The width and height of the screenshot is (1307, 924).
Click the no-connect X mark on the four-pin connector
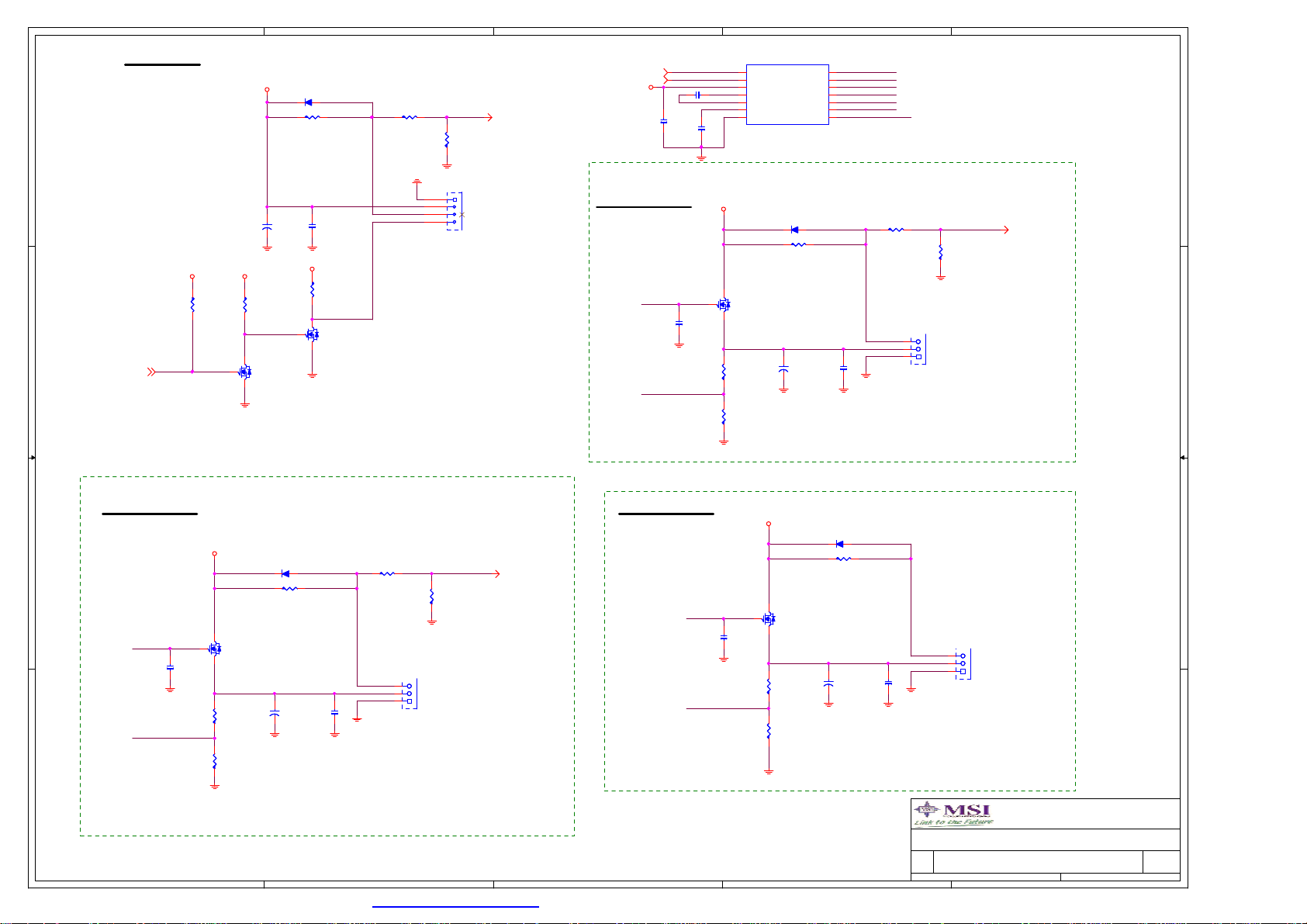point(462,214)
